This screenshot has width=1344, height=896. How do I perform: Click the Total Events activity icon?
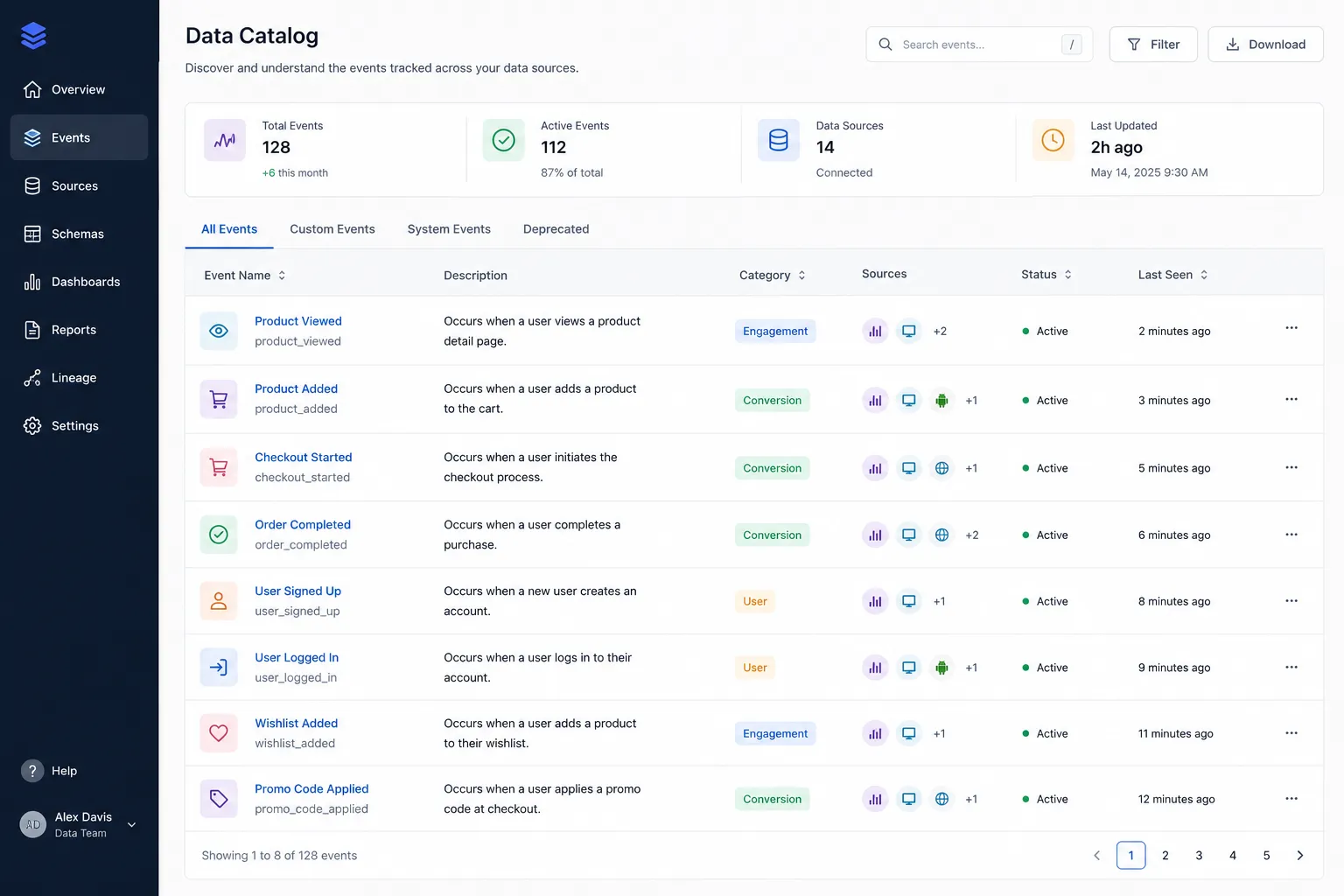tap(225, 140)
